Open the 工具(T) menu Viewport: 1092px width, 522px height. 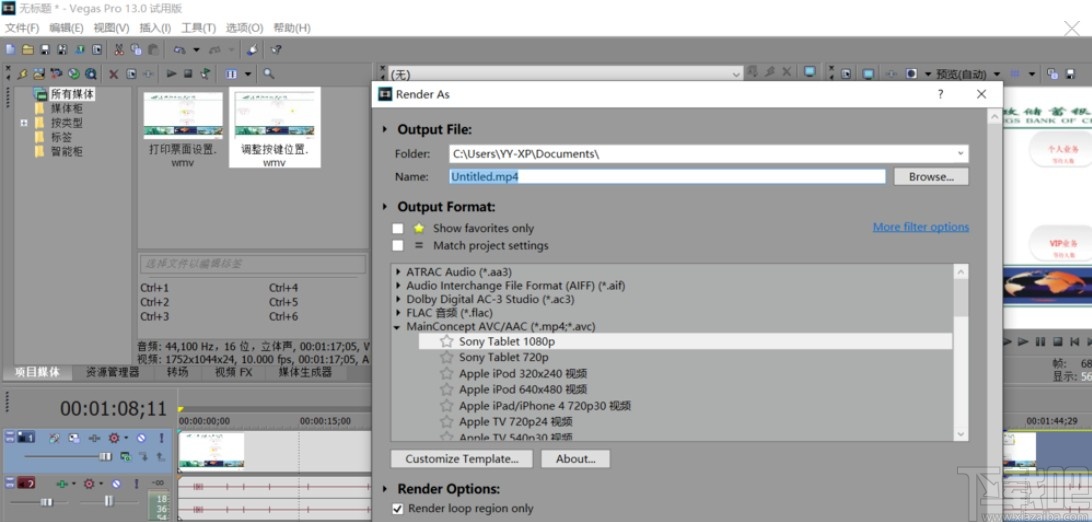[198, 28]
